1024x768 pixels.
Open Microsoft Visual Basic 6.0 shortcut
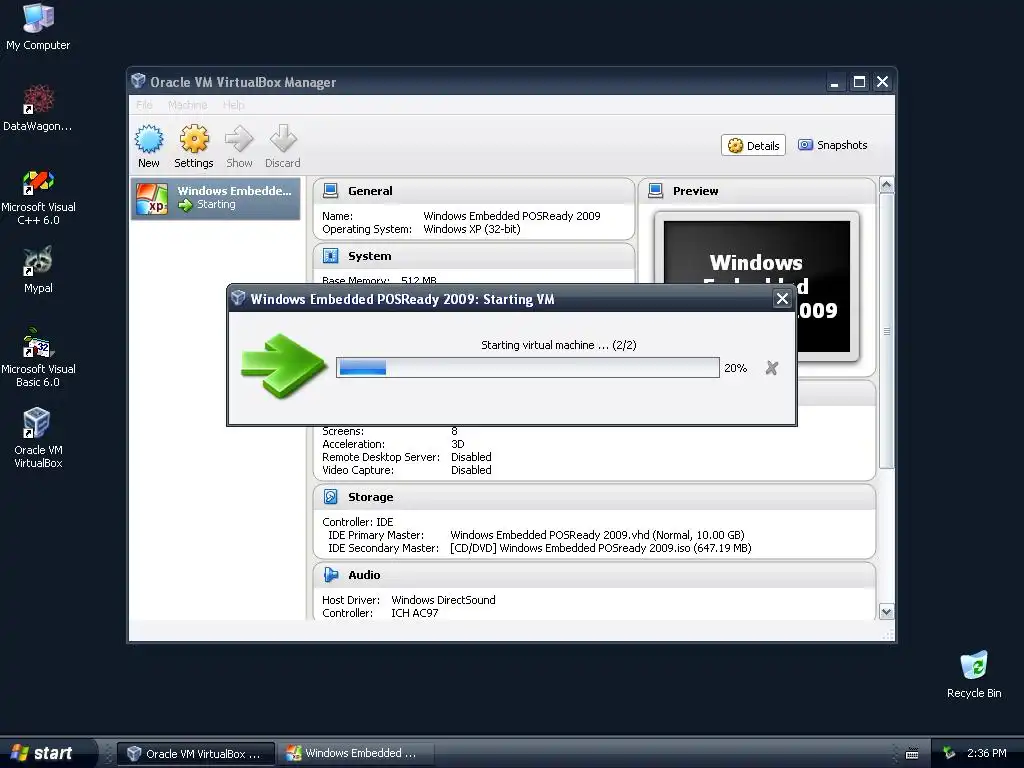38,359
